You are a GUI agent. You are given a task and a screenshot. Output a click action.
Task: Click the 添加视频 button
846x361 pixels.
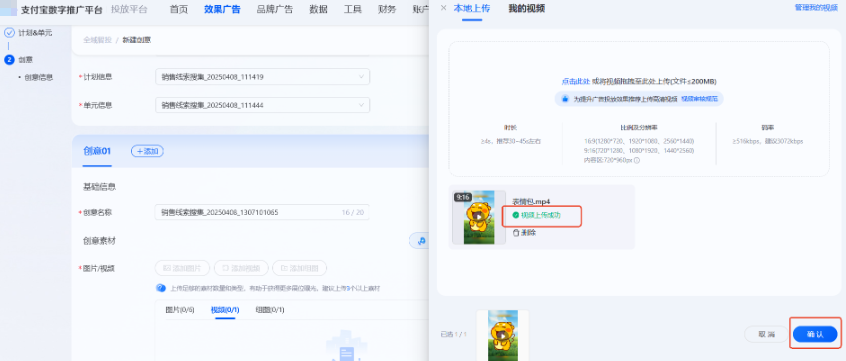[x=241, y=268]
